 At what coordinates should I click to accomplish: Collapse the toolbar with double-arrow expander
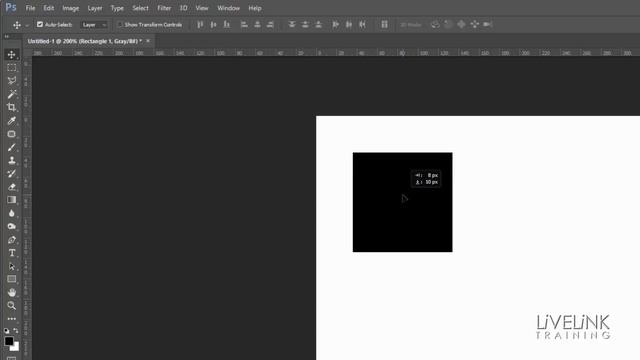click(7, 36)
